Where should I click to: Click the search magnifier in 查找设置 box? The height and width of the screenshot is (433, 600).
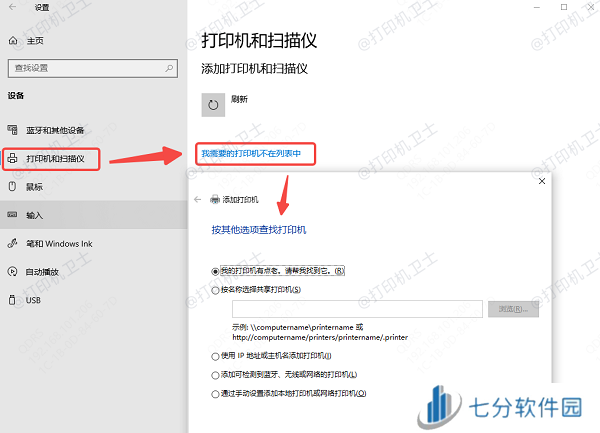click(169, 68)
